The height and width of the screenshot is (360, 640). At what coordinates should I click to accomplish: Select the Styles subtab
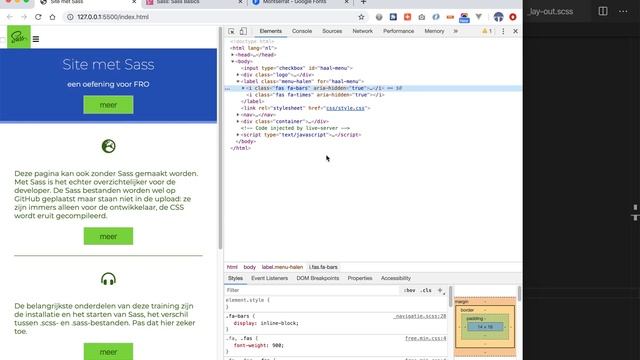(x=235, y=278)
